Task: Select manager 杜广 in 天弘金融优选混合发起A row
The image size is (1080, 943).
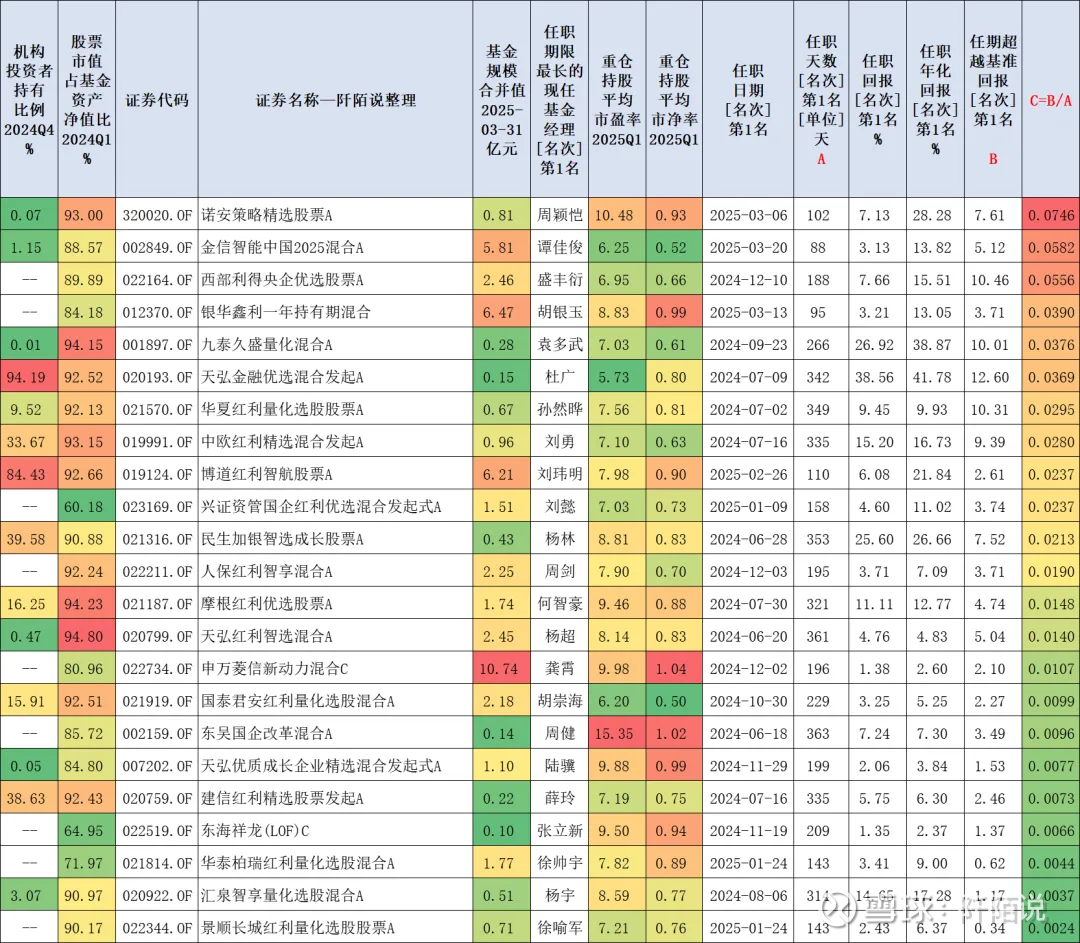Action: click(x=557, y=375)
